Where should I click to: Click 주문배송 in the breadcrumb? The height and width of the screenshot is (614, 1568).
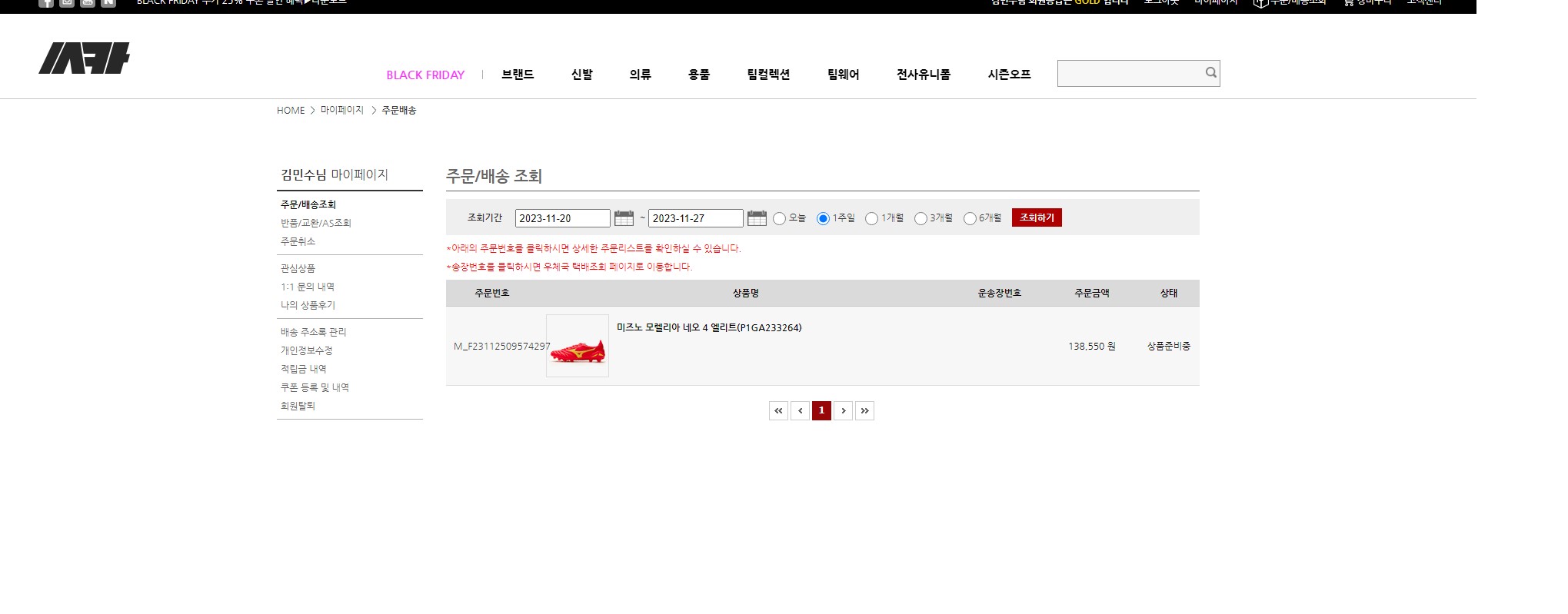coord(399,111)
